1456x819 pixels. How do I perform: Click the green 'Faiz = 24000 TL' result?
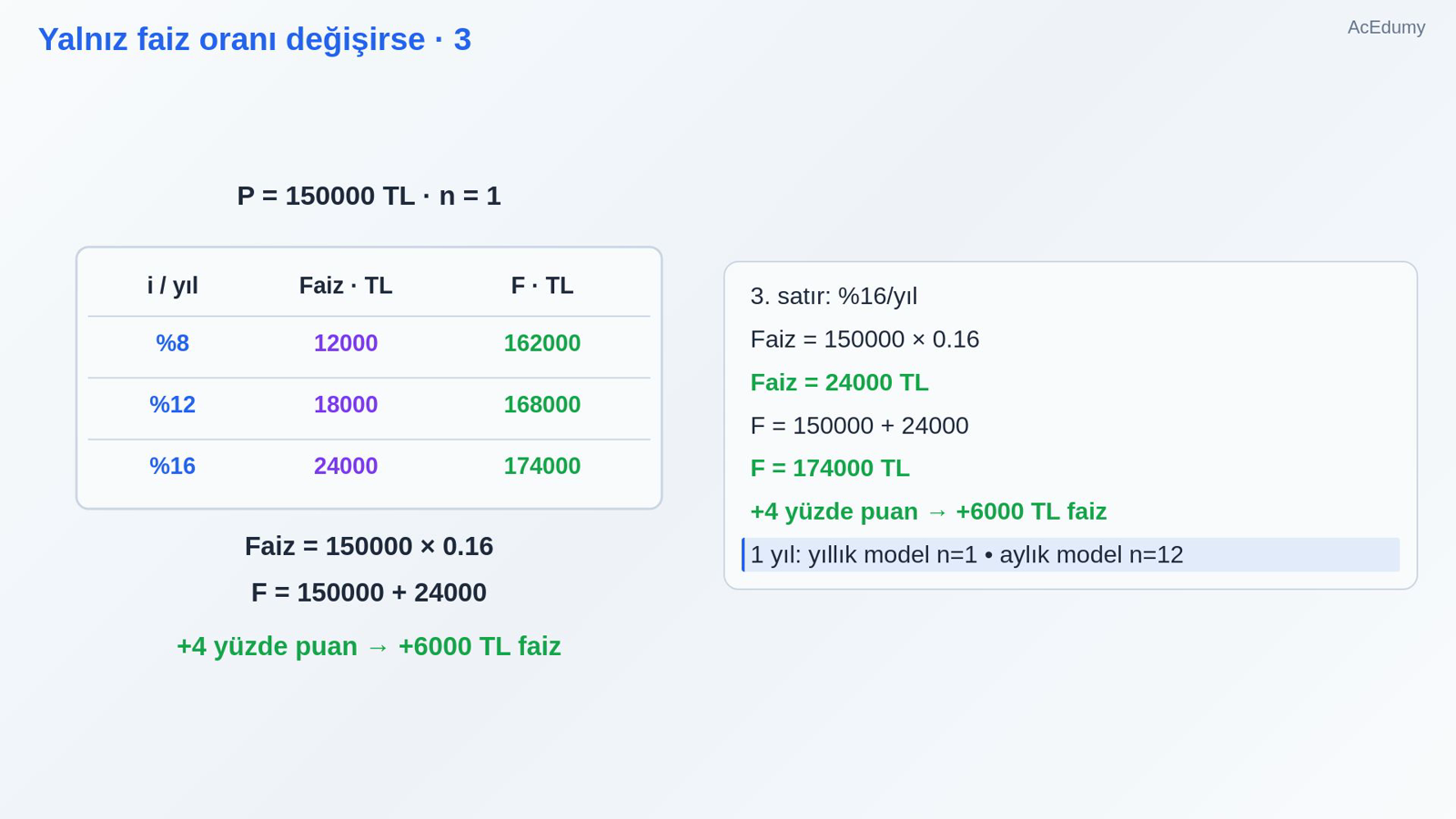point(839,382)
